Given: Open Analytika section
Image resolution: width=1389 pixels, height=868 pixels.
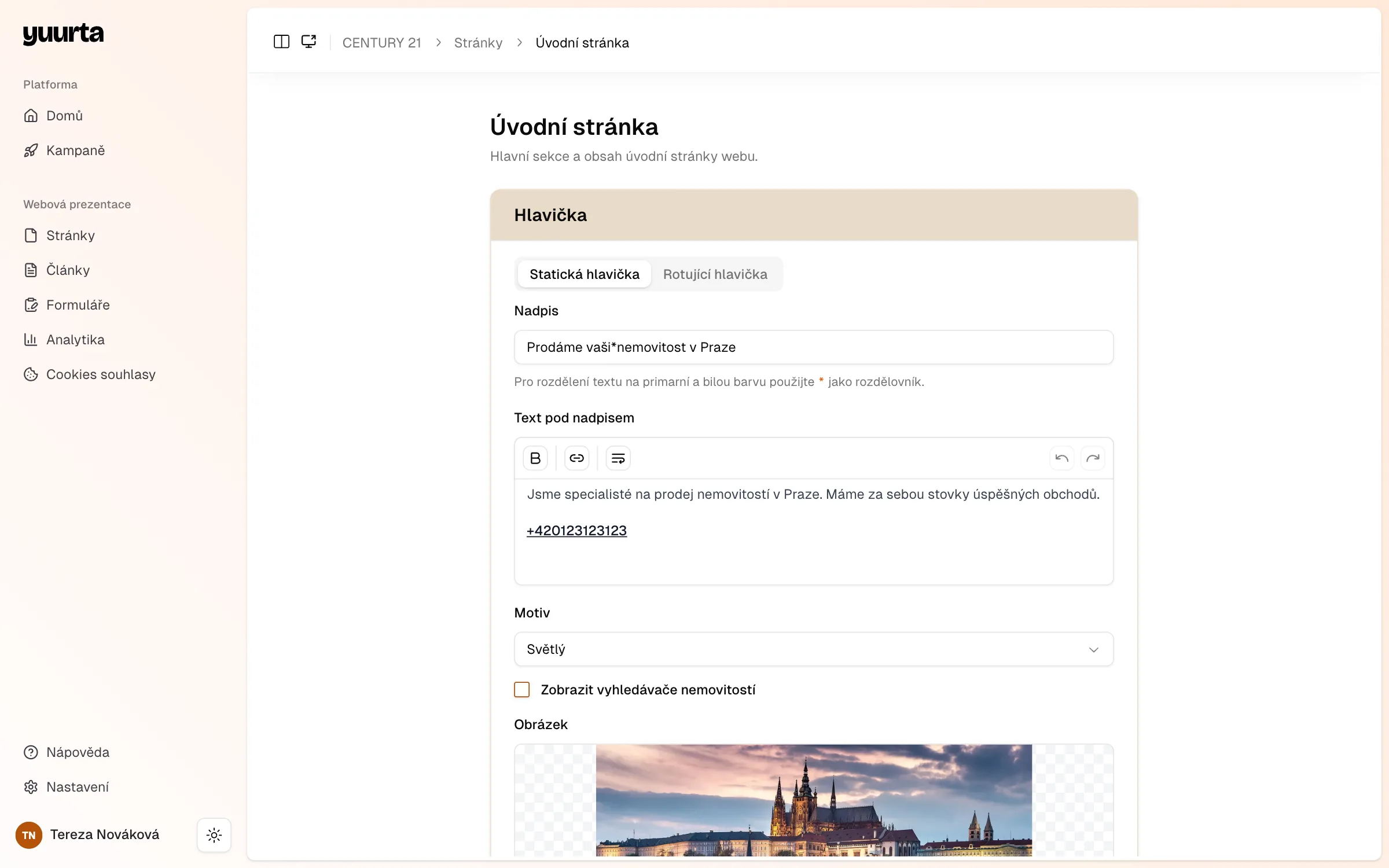Looking at the screenshot, I should point(64,340).
